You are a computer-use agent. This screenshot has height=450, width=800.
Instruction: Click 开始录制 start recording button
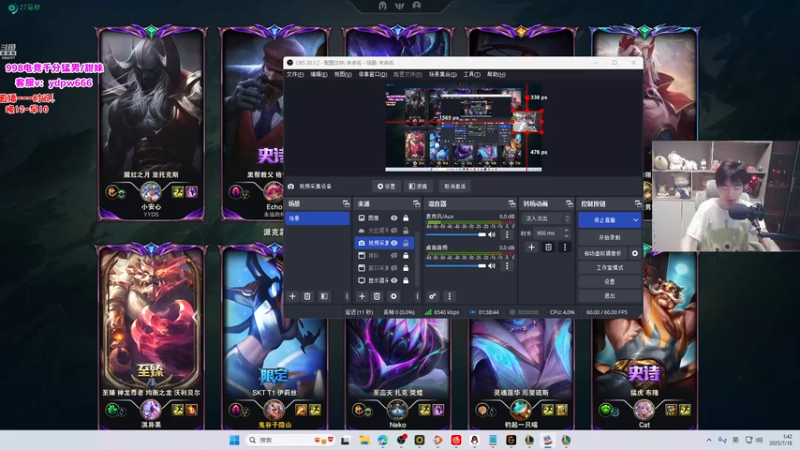610,238
